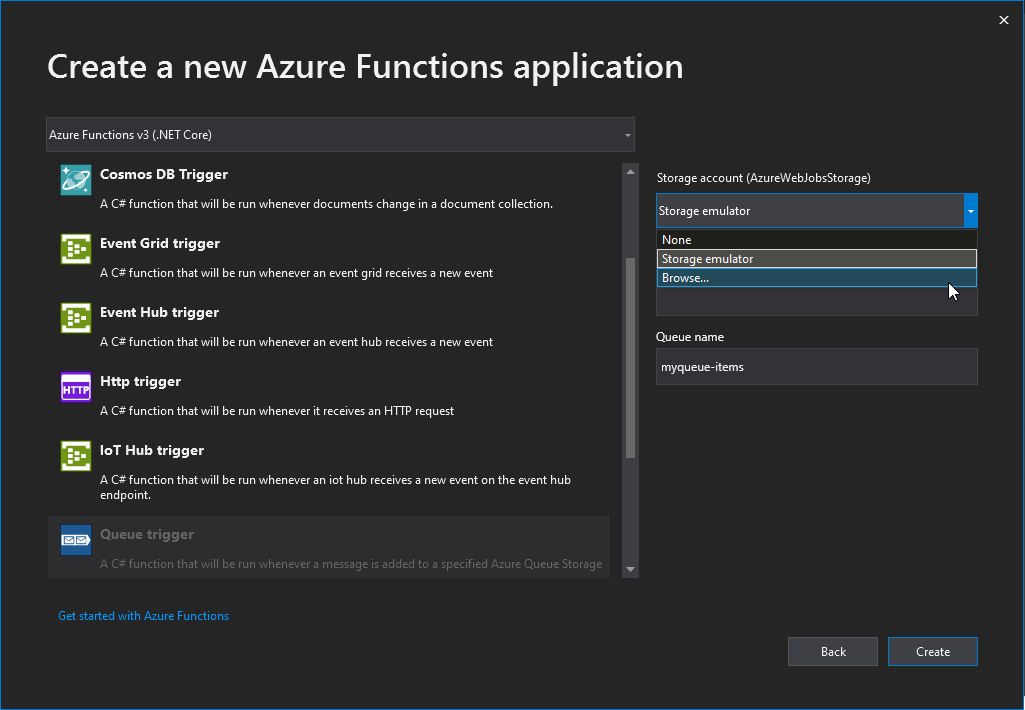This screenshot has width=1025, height=710.
Task: Select Event Grid trigger title
Action: click(x=160, y=243)
